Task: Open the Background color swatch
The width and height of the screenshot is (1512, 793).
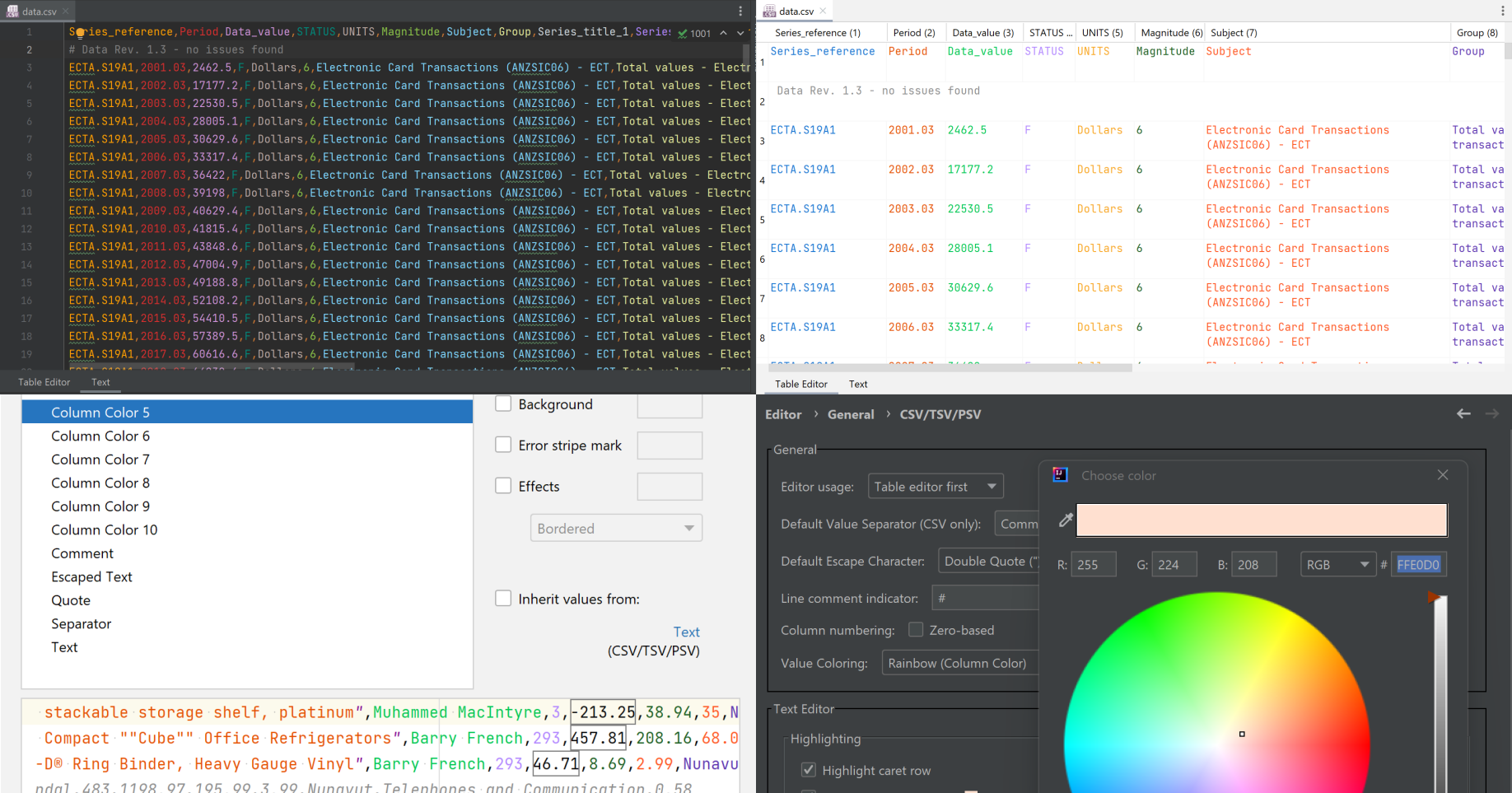Action: 670,404
